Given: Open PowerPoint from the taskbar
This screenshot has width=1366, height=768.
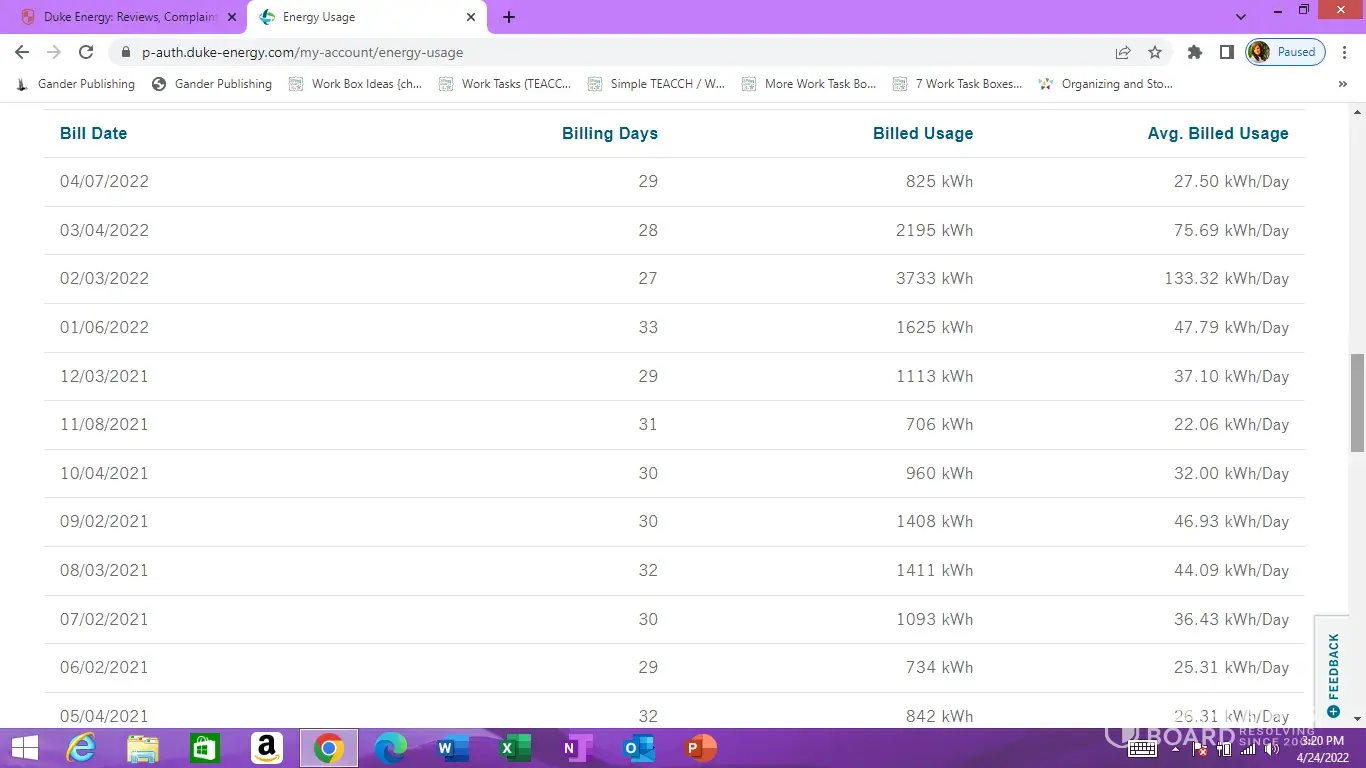Looking at the screenshot, I should [701, 748].
